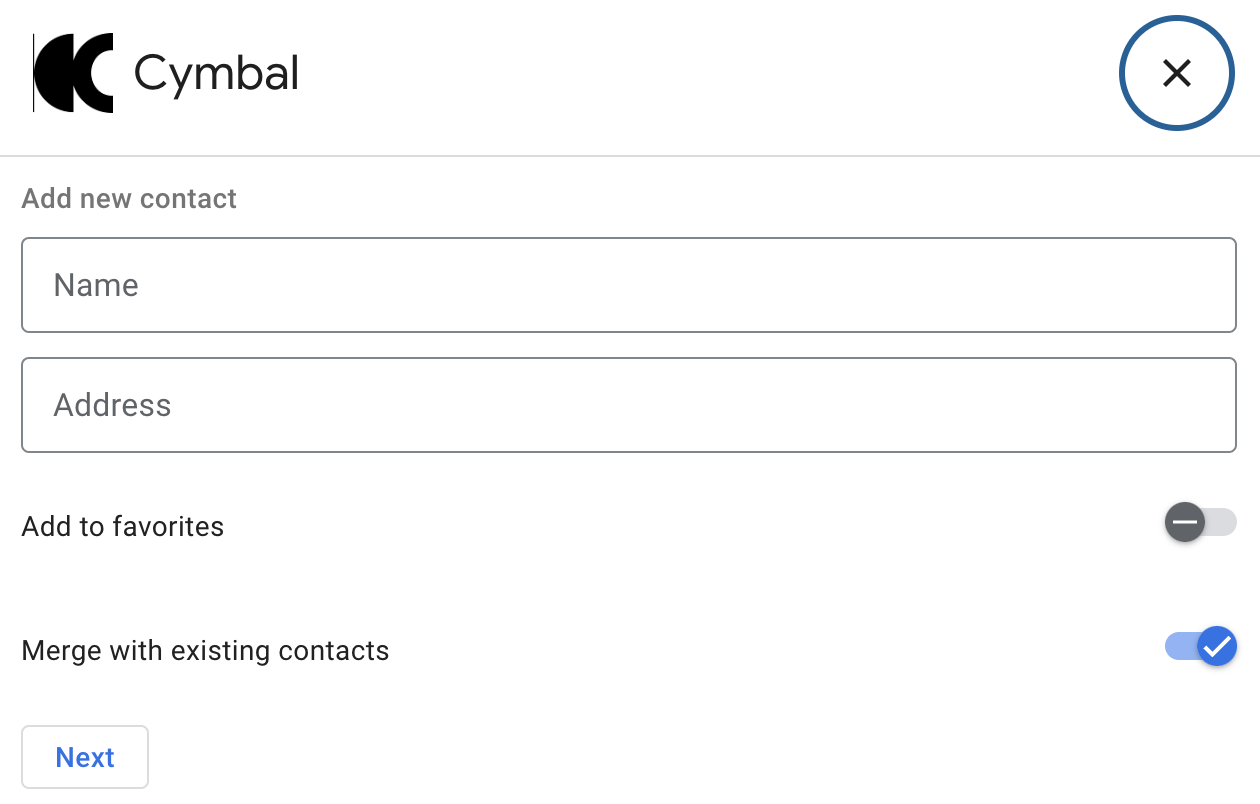
Task: Click the circular close control at top right
Action: [1177, 73]
